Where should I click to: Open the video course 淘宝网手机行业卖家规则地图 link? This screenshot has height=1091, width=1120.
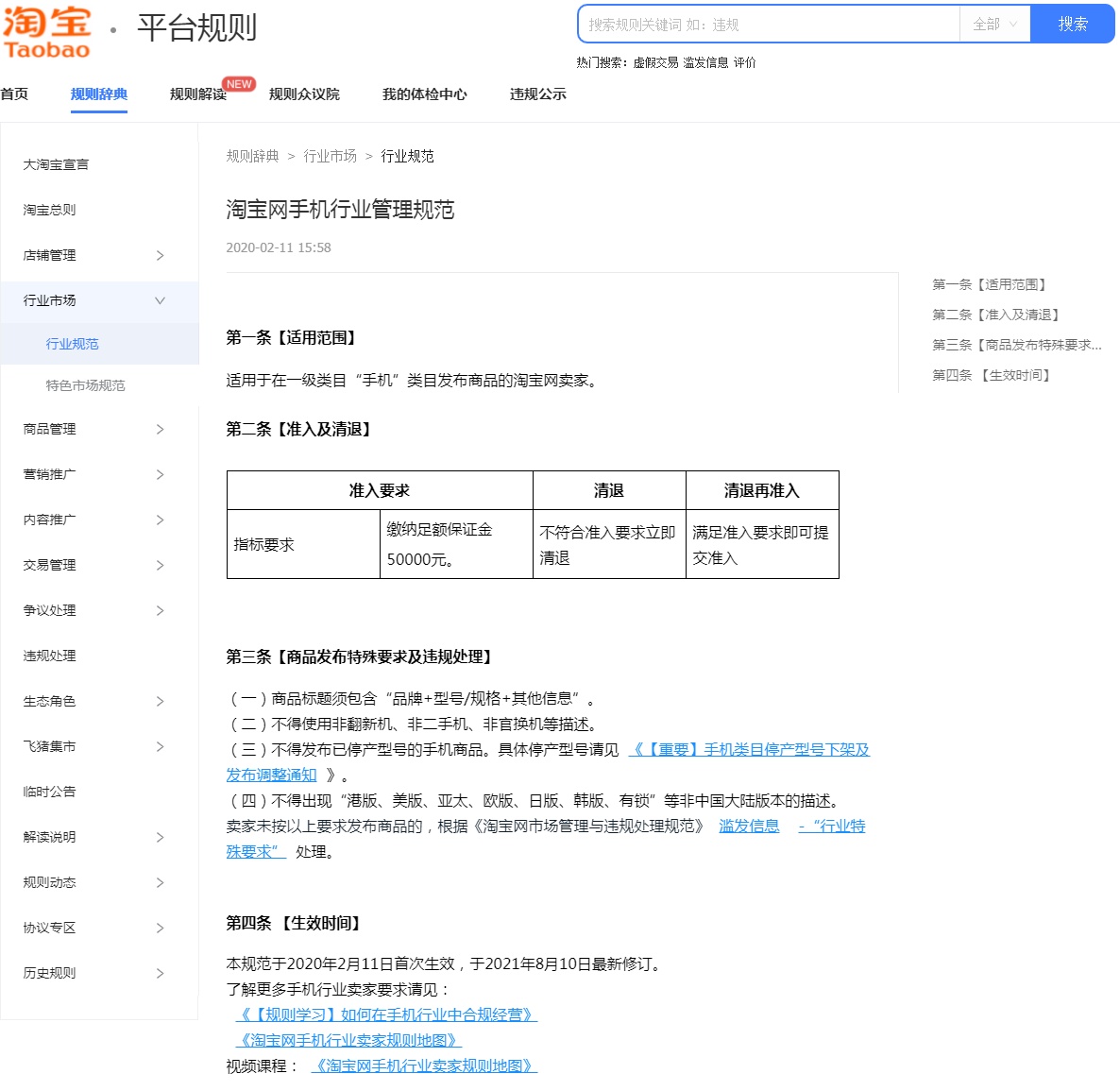424,1066
